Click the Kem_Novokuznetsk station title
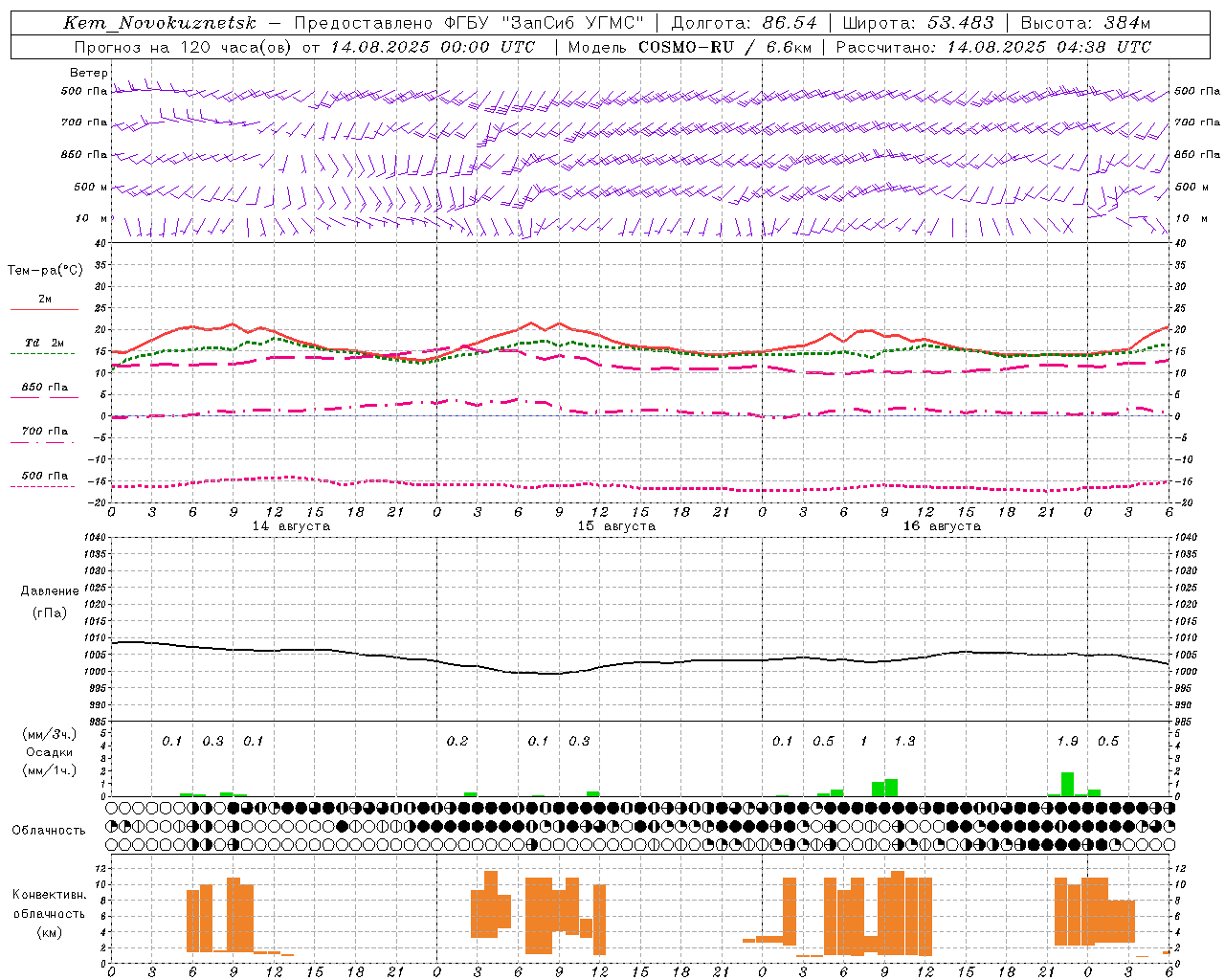Viewport: 1225px width, 980px height. coord(160,23)
